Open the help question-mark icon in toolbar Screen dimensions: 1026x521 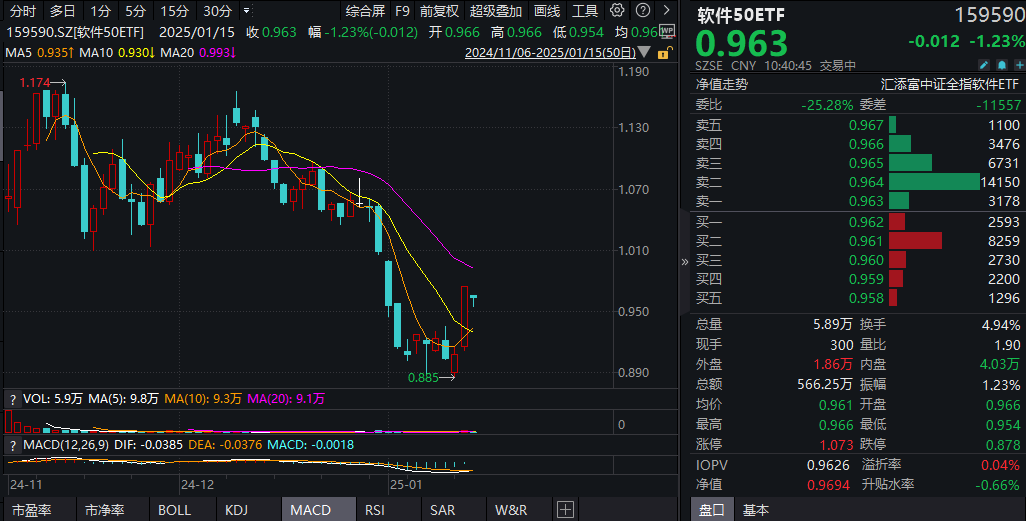click(x=643, y=10)
